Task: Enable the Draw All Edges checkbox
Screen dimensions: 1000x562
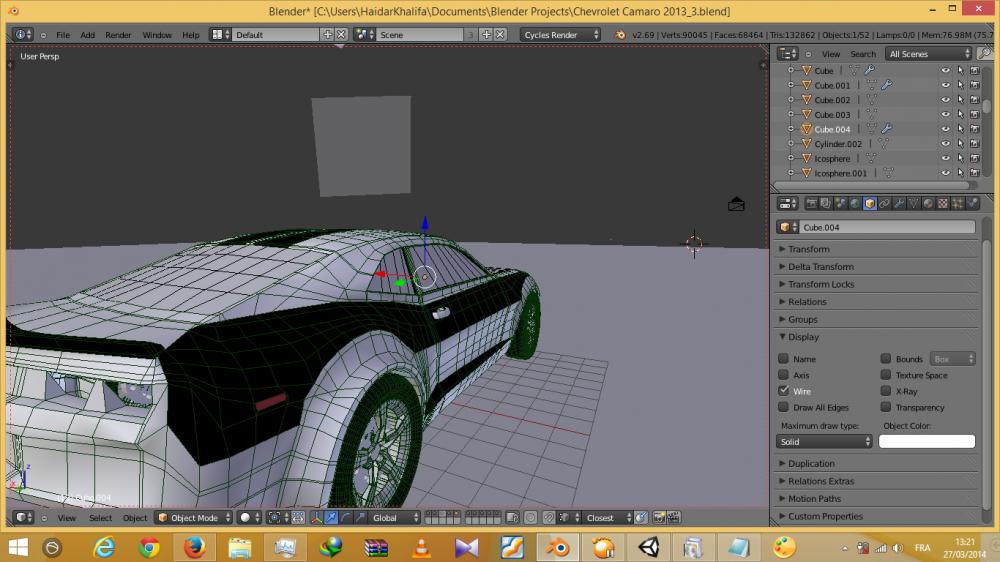Action: tap(784, 406)
